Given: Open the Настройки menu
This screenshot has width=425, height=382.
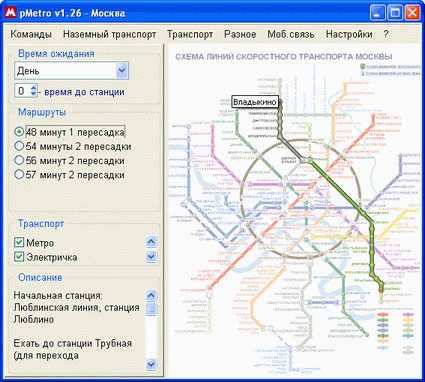Looking at the screenshot, I should point(349,34).
